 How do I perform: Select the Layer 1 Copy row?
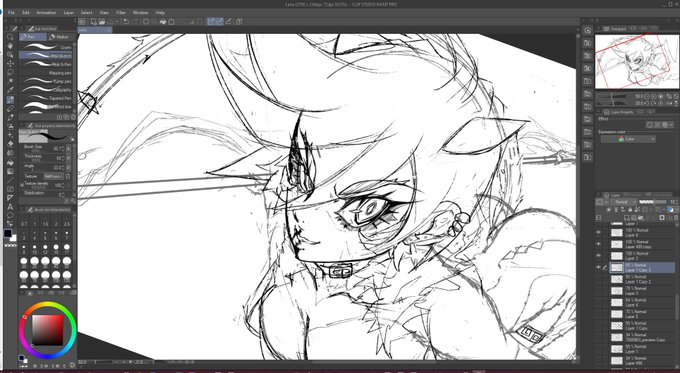point(642,326)
